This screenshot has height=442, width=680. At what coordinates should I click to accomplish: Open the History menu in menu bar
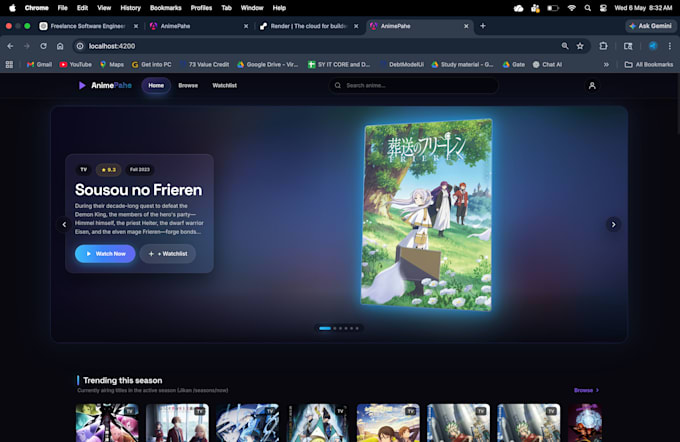(x=131, y=8)
